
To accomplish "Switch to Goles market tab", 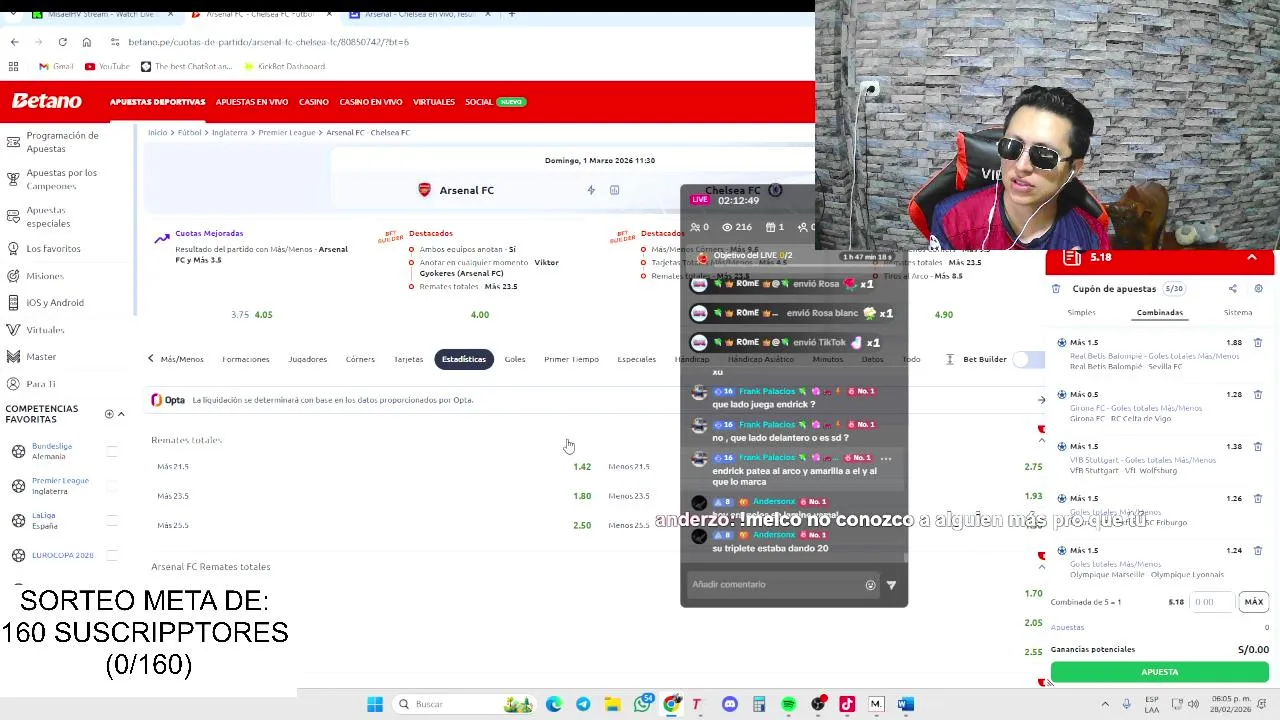I will tap(515, 359).
